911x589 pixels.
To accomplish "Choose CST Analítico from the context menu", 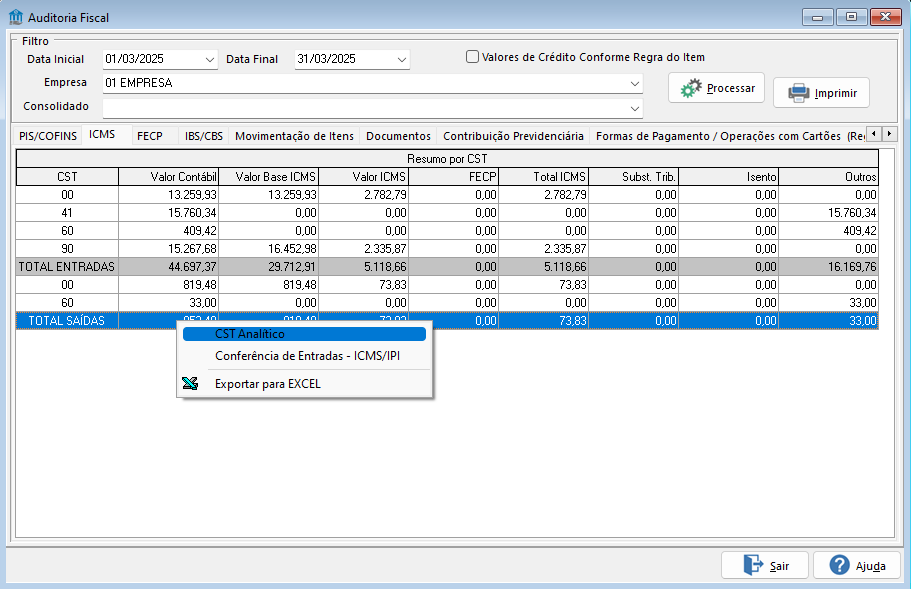I will tap(304, 334).
